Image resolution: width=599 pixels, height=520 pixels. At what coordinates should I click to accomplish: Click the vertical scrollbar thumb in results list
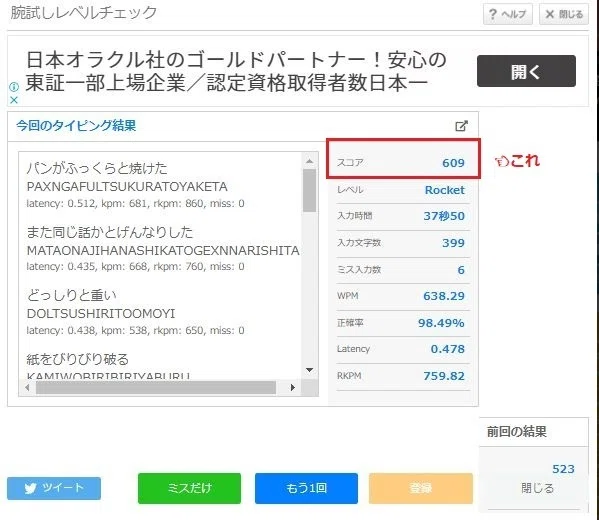[309, 190]
